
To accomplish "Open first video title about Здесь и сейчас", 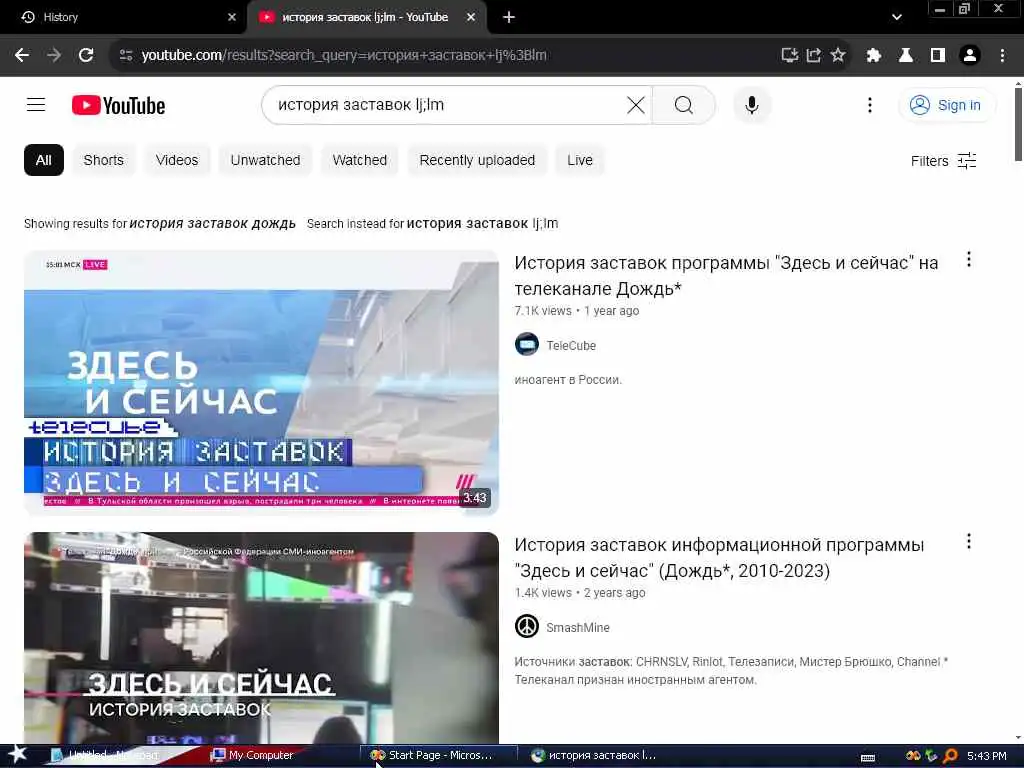I will (x=726, y=276).
